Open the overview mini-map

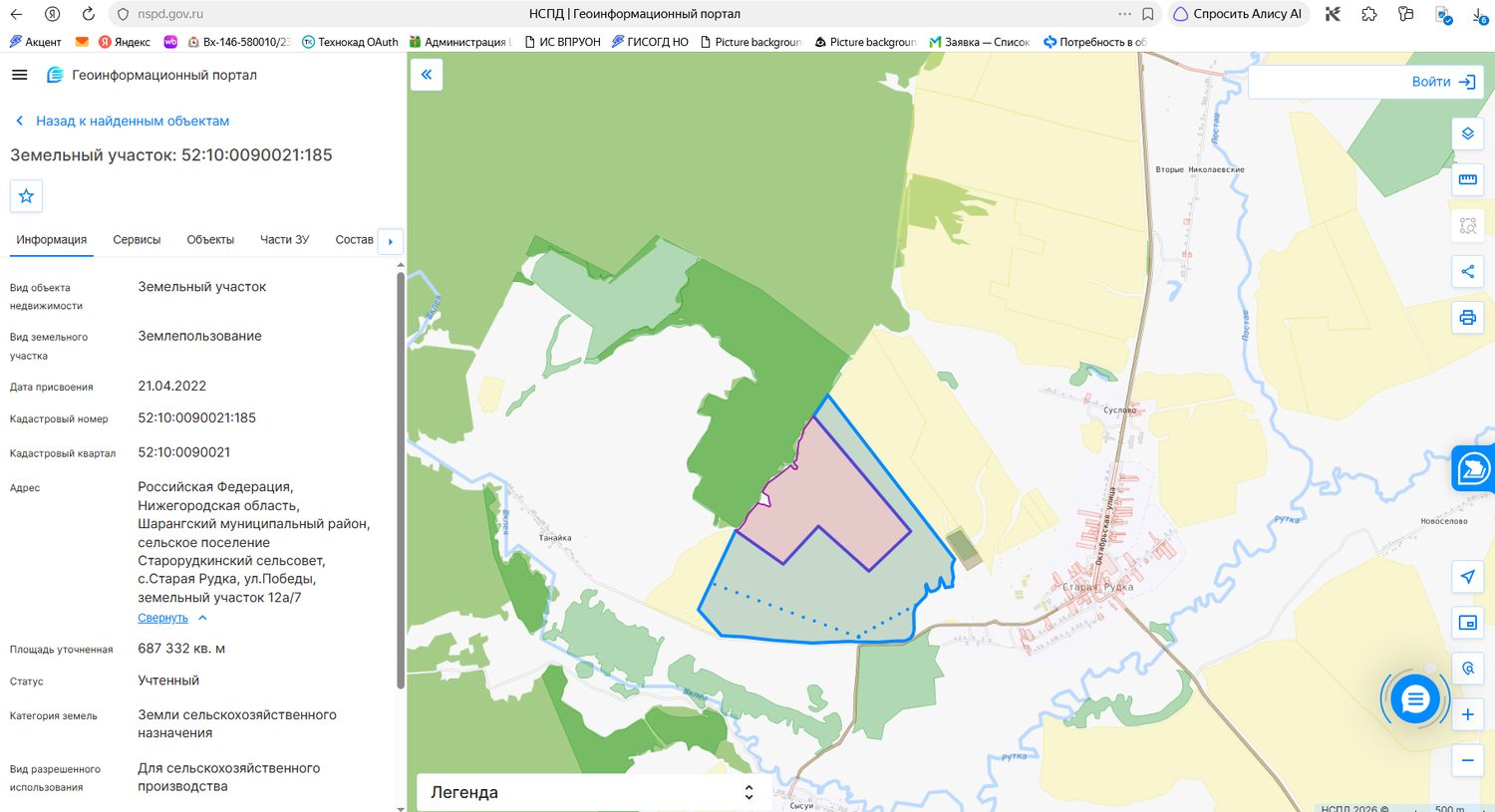click(x=1467, y=623)
